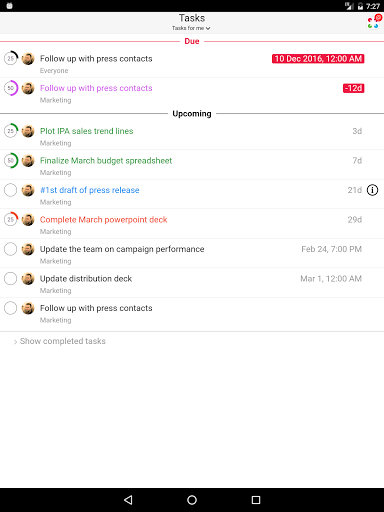The width and height of the screenshot is (384, 512).
Task: Check off Update the team on campaign performance
Action: pyautogui.click(x=10, y=249)
